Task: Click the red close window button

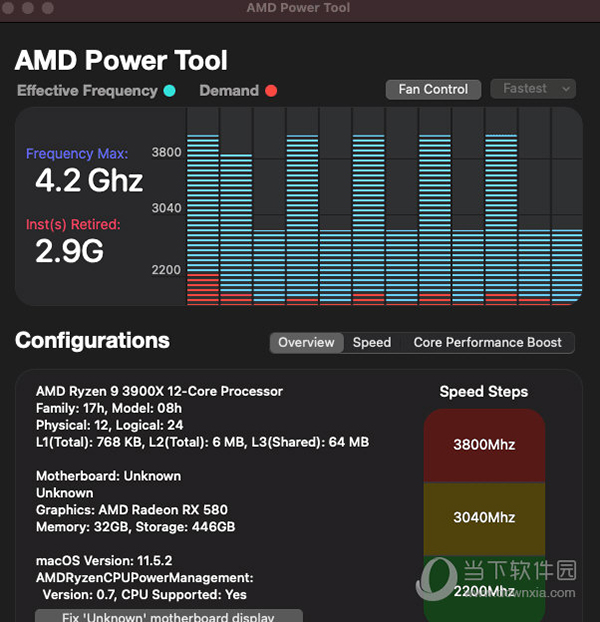Action: [x=7, y=8]
